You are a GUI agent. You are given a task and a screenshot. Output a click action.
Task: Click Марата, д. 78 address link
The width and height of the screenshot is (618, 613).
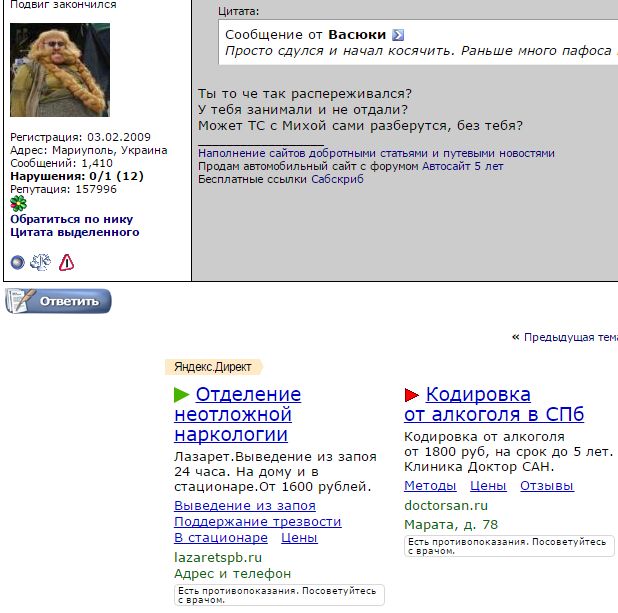pos(451,525)
